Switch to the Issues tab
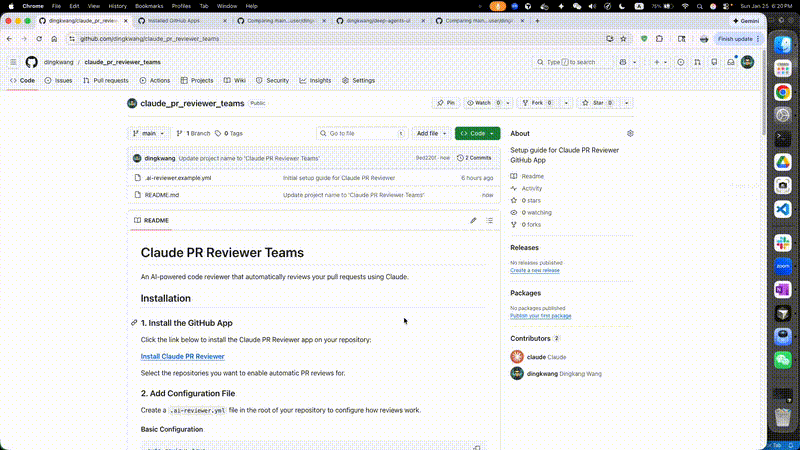 pyautogui.click(x=59, y=81)
